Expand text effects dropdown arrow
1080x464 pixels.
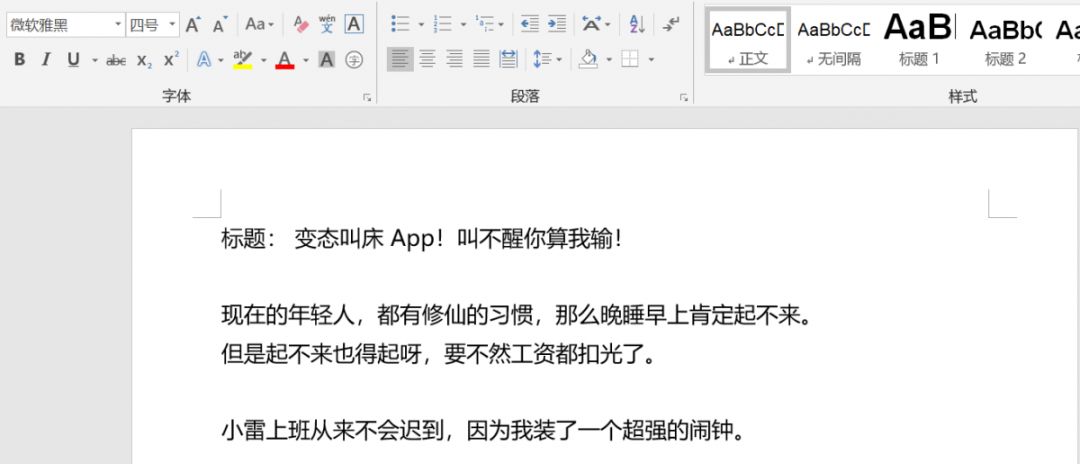(221, 61)
